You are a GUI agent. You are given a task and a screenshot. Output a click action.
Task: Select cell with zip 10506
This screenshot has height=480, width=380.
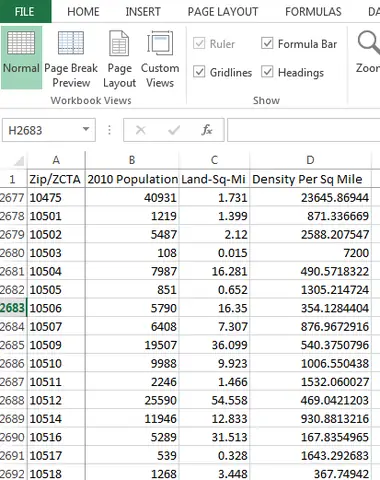(x=56, y=308)
